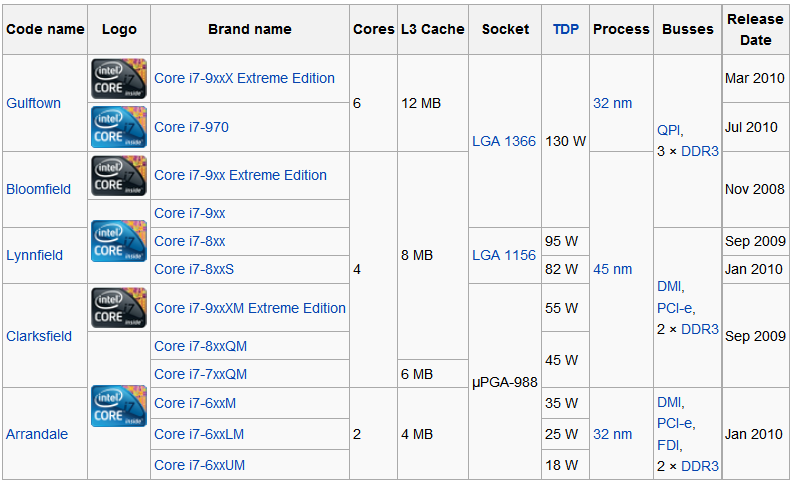This screenshot has height=483, width=793.
Task: Open the TDP column header link
Action: click(x=565, y=29)
